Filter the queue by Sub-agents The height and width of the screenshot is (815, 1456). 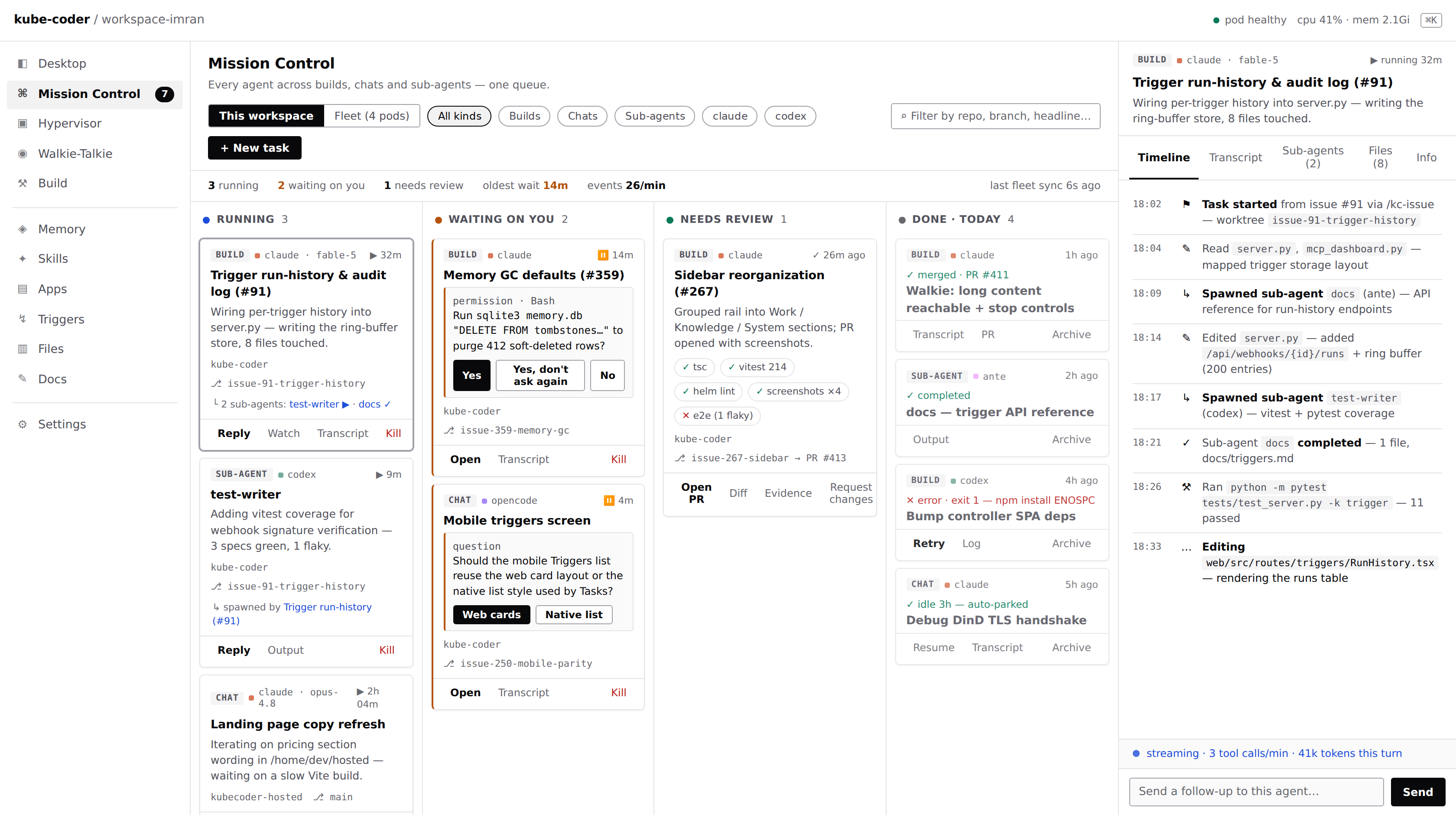tap(655, 116)
